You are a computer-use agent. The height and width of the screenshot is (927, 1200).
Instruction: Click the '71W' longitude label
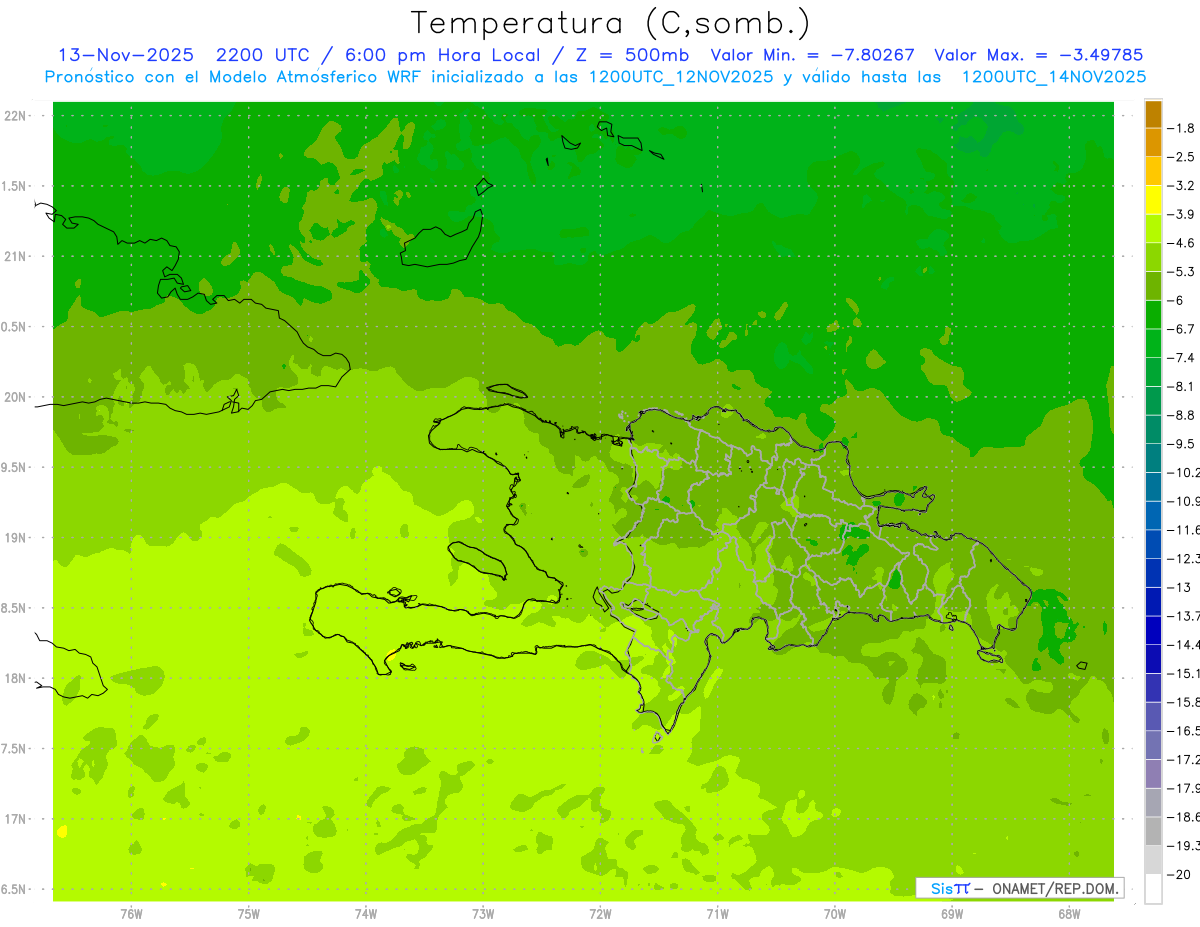click(717, 913)
